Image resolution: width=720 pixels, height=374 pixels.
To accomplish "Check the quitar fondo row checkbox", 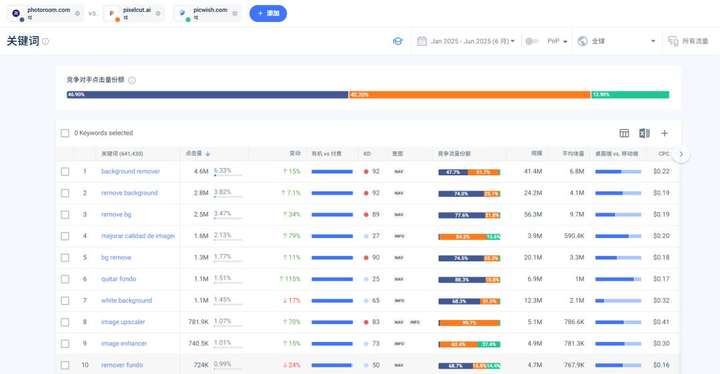I will pyautogui.click(x=65, y=279).
